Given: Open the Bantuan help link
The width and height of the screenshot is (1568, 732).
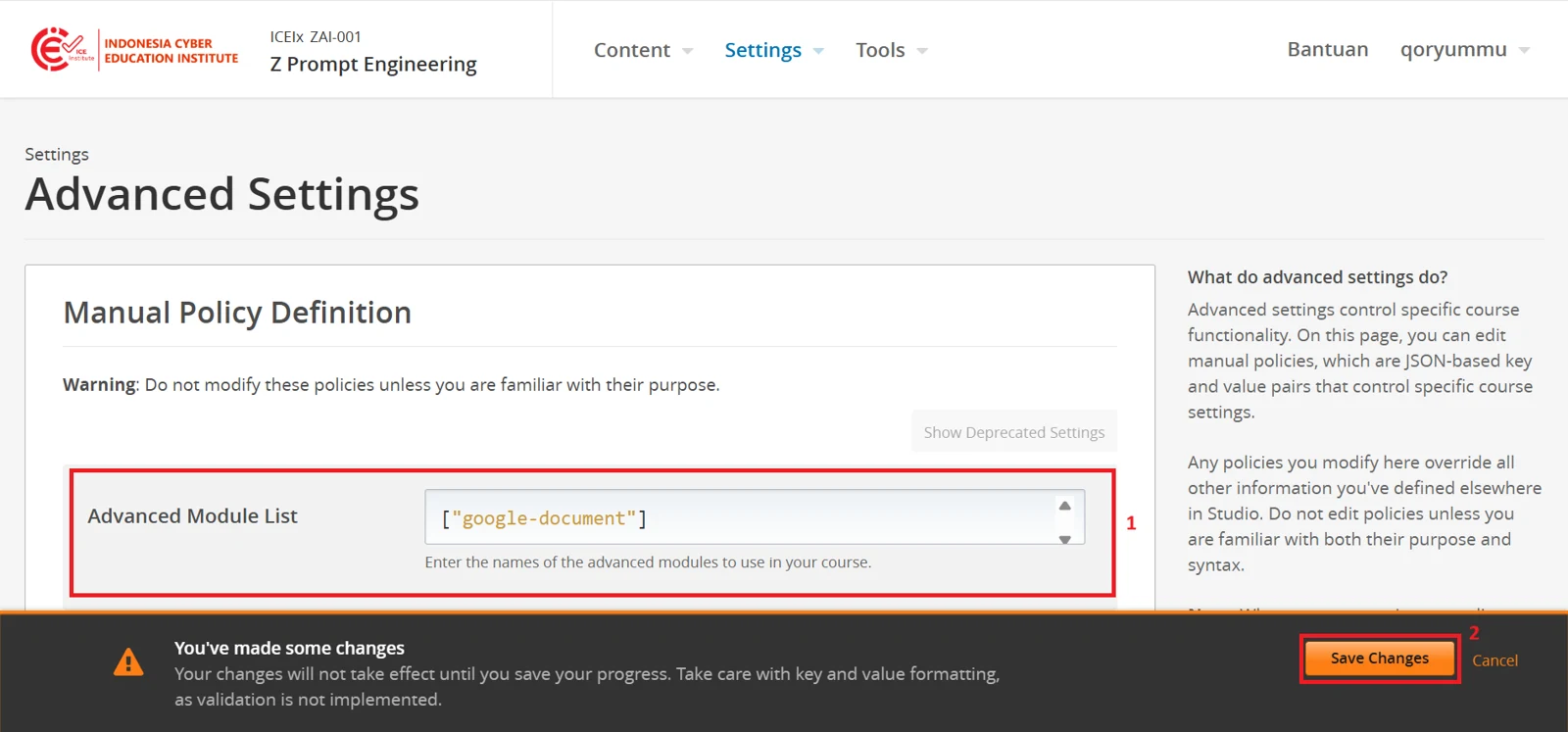Looking at the screenshot, I should [x=1328, y=50].
